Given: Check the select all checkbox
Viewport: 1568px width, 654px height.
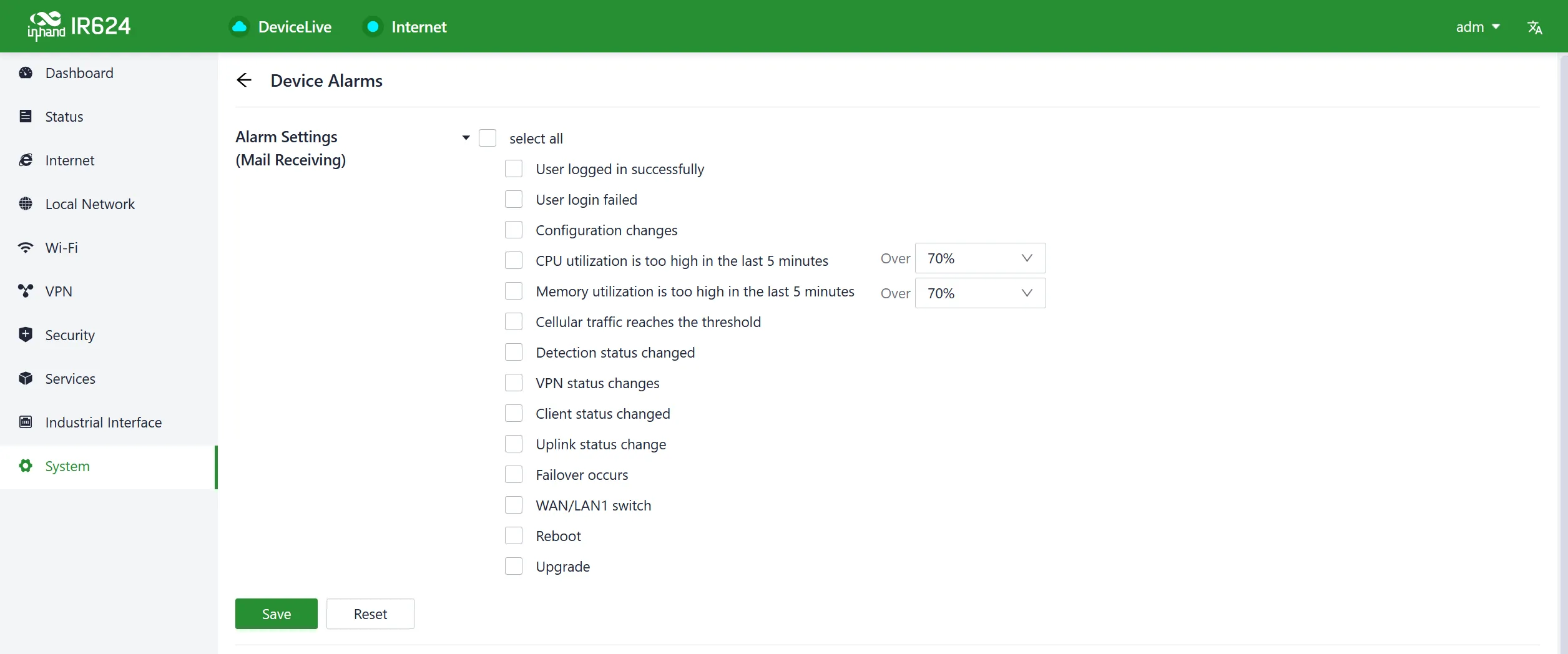Looking at the screenshot, I should 488,138.
